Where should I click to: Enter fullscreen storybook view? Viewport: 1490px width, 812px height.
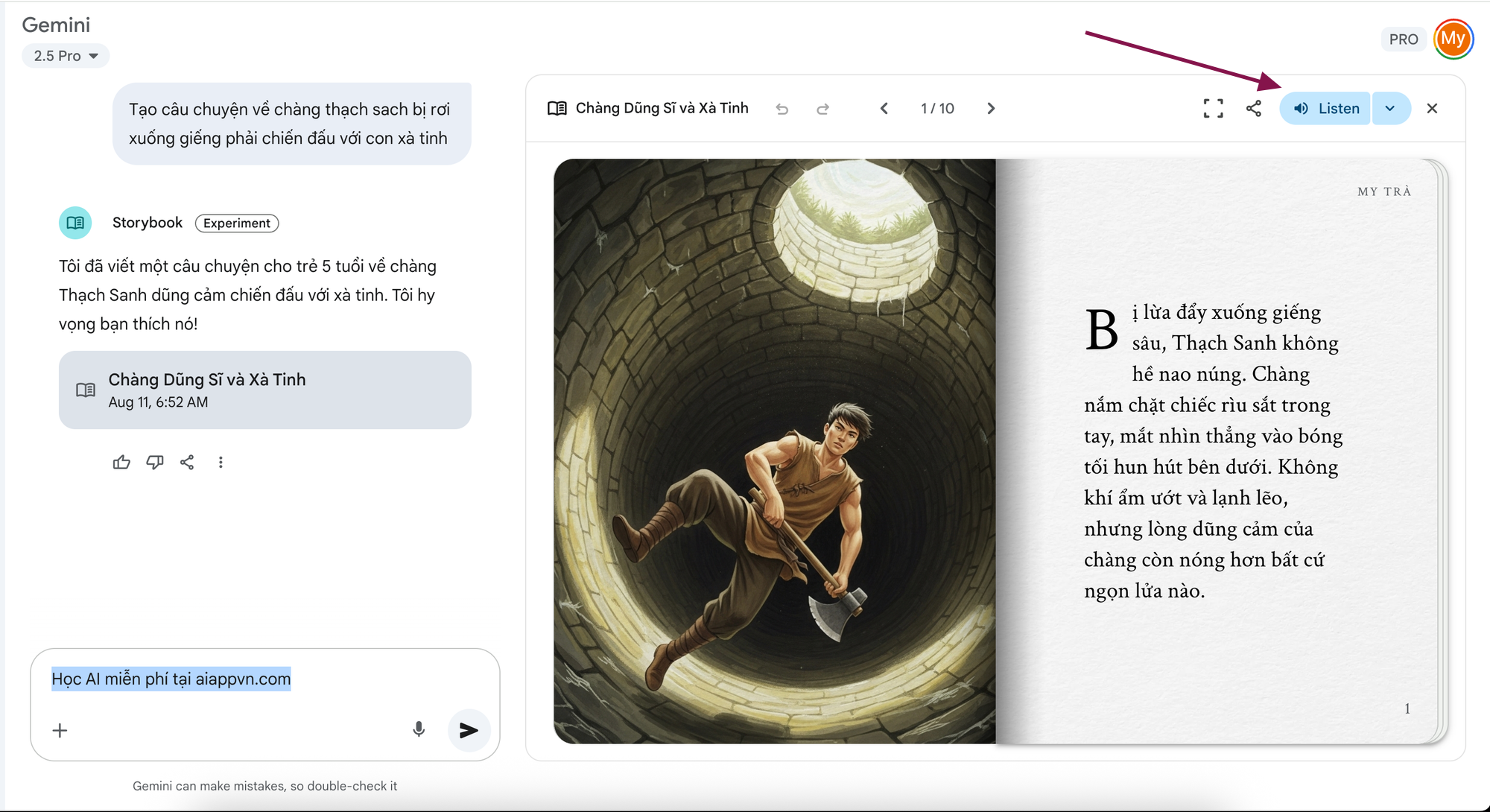pyautogui.click(x=1213, y=109)
